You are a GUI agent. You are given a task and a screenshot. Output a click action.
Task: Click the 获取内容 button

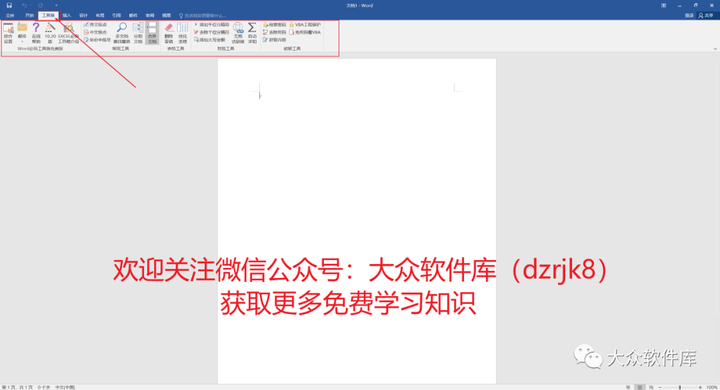pos(275,40)
